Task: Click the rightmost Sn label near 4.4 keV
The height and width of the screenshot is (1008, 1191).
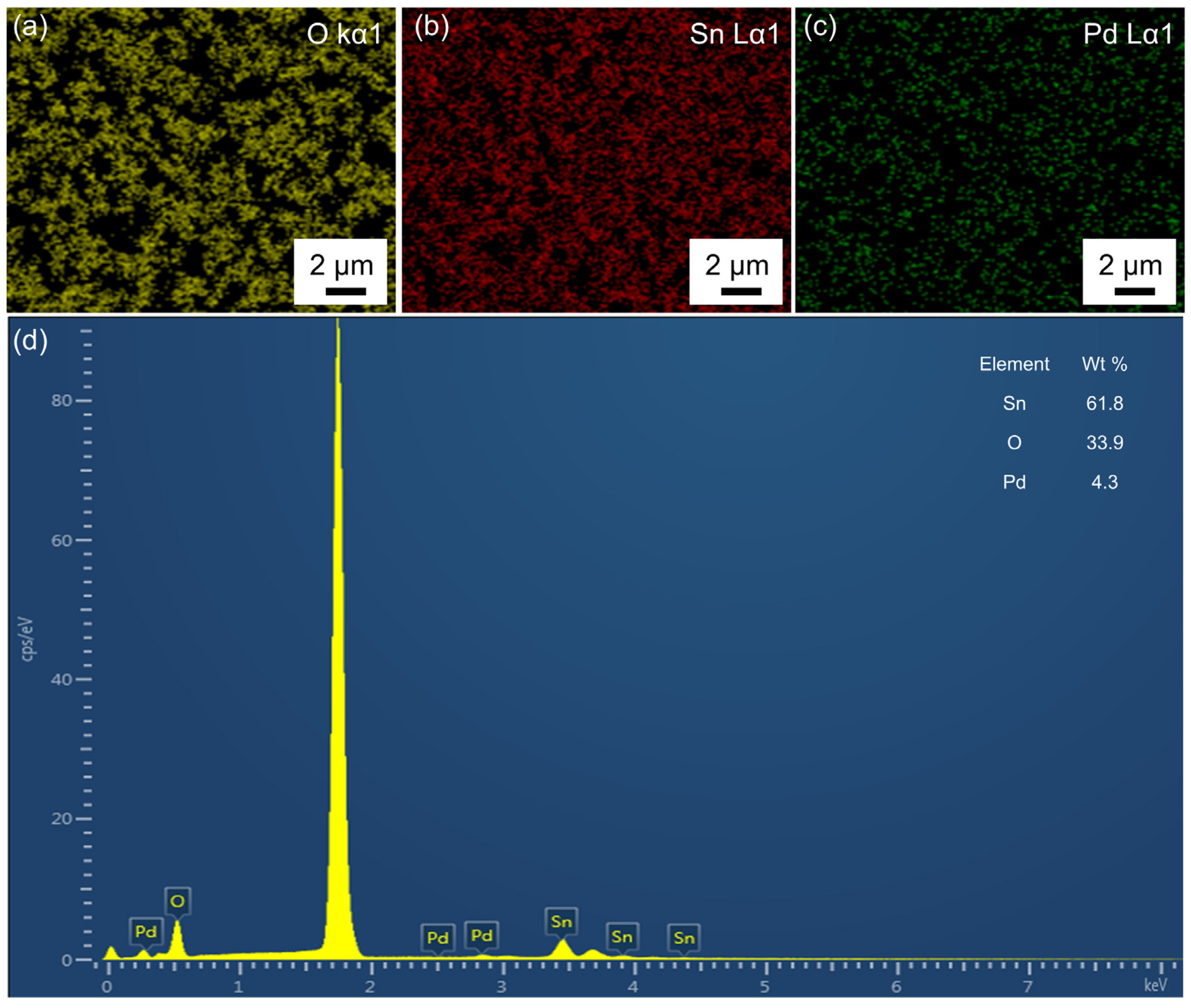Action: click(684, 938)
